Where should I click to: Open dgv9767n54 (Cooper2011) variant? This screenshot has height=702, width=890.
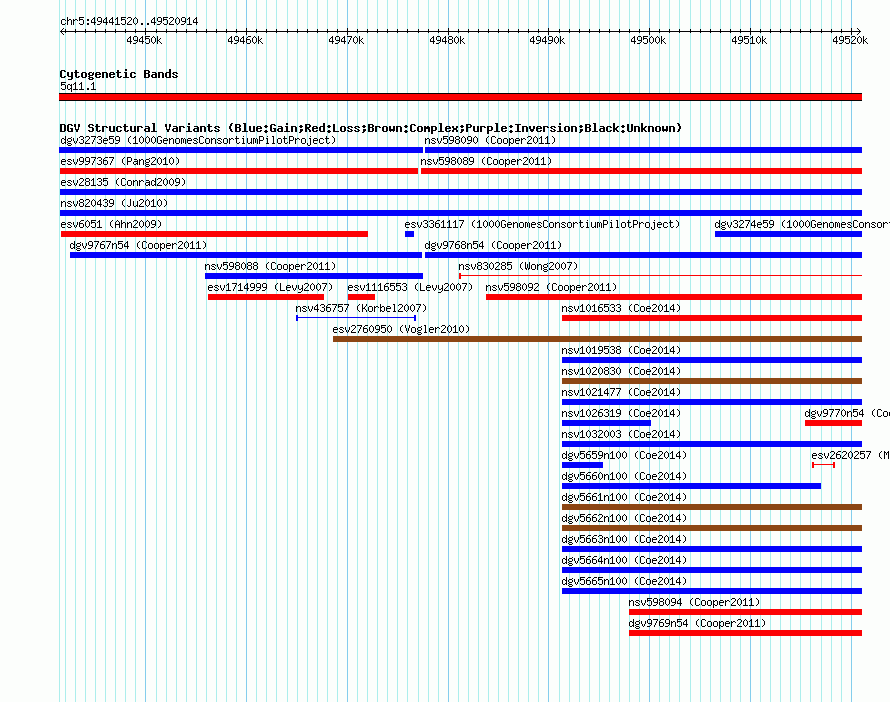tap(246, 255)
